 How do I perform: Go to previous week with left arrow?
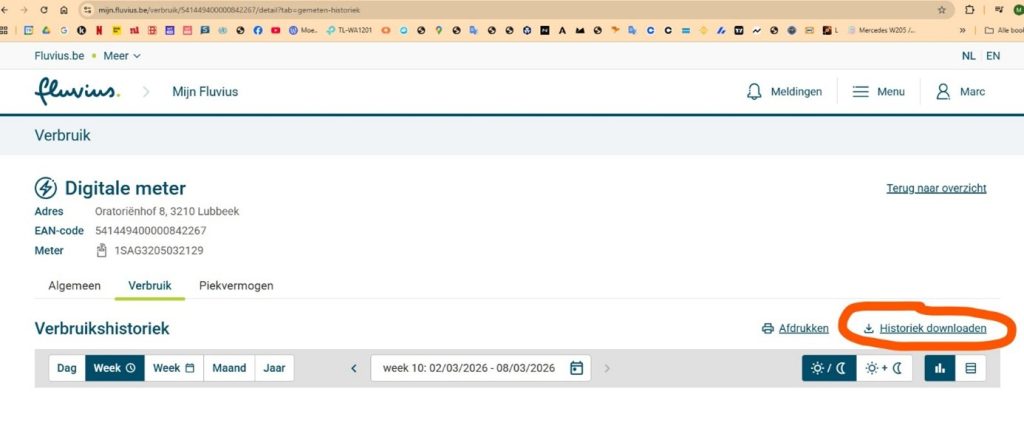tap(354, 368)
